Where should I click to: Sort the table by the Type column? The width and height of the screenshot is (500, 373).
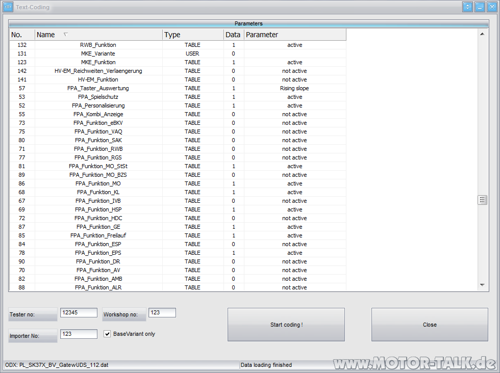(x=193, y=35)
